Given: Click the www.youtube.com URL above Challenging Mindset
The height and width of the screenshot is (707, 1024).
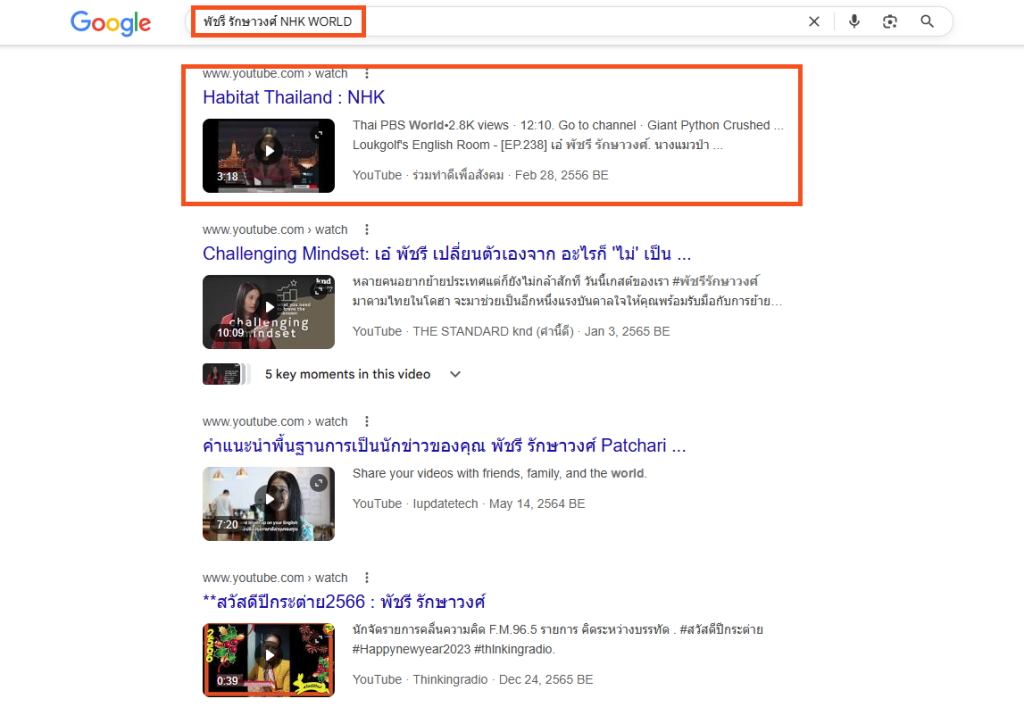Looking at the screenshot, I should (275, 230).
